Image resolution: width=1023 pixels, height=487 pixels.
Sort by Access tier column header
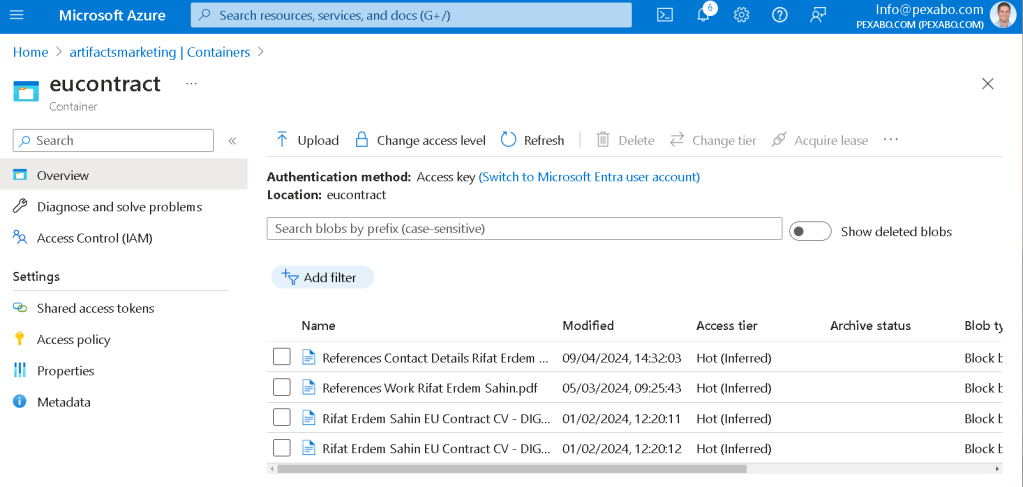(x=727, y=326)
